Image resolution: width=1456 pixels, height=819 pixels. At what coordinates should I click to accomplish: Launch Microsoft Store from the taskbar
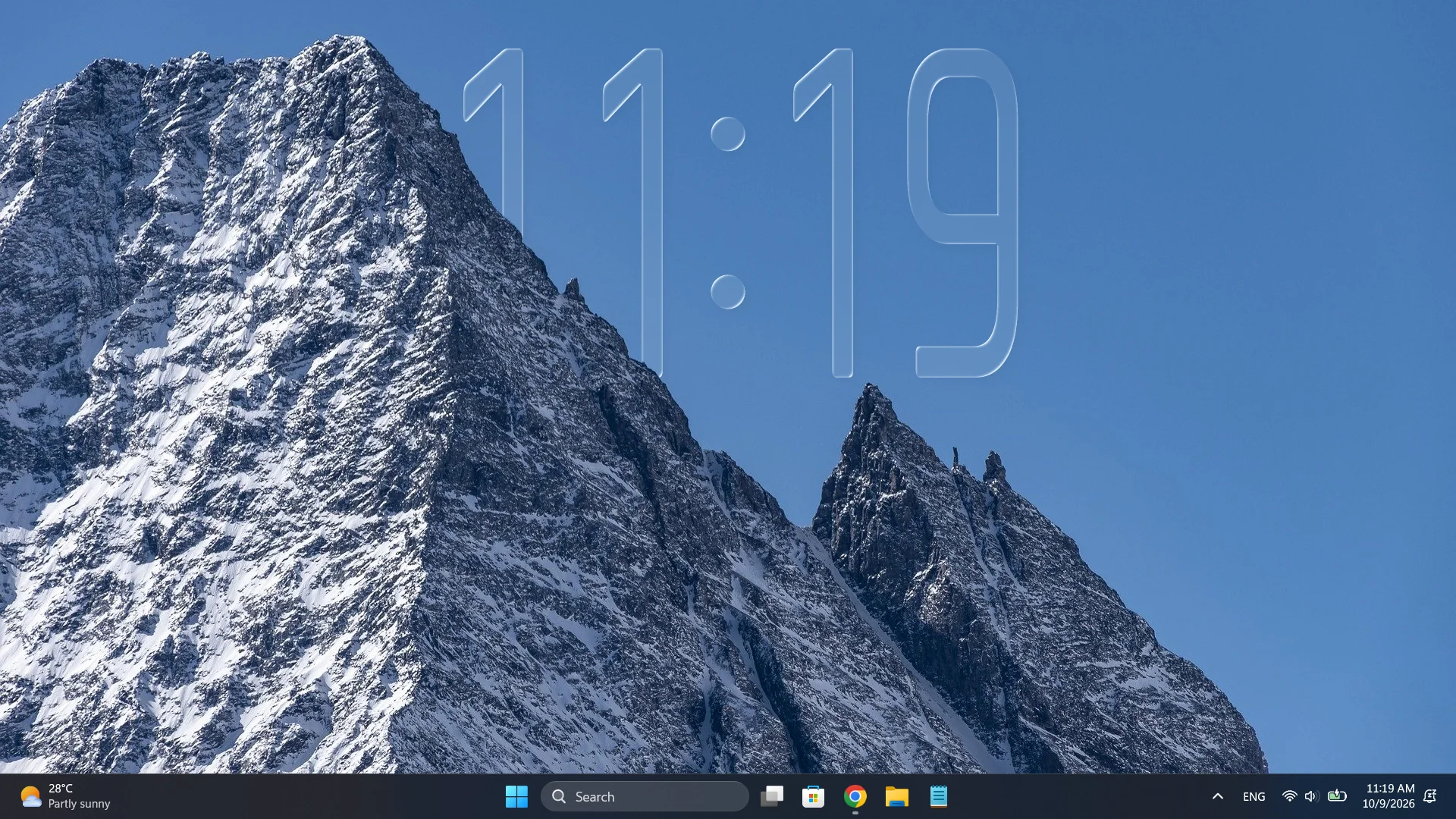pos(813,796)
